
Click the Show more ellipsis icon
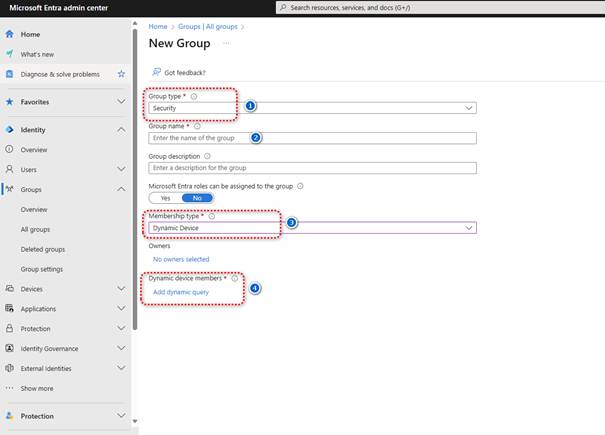(10, 388)
